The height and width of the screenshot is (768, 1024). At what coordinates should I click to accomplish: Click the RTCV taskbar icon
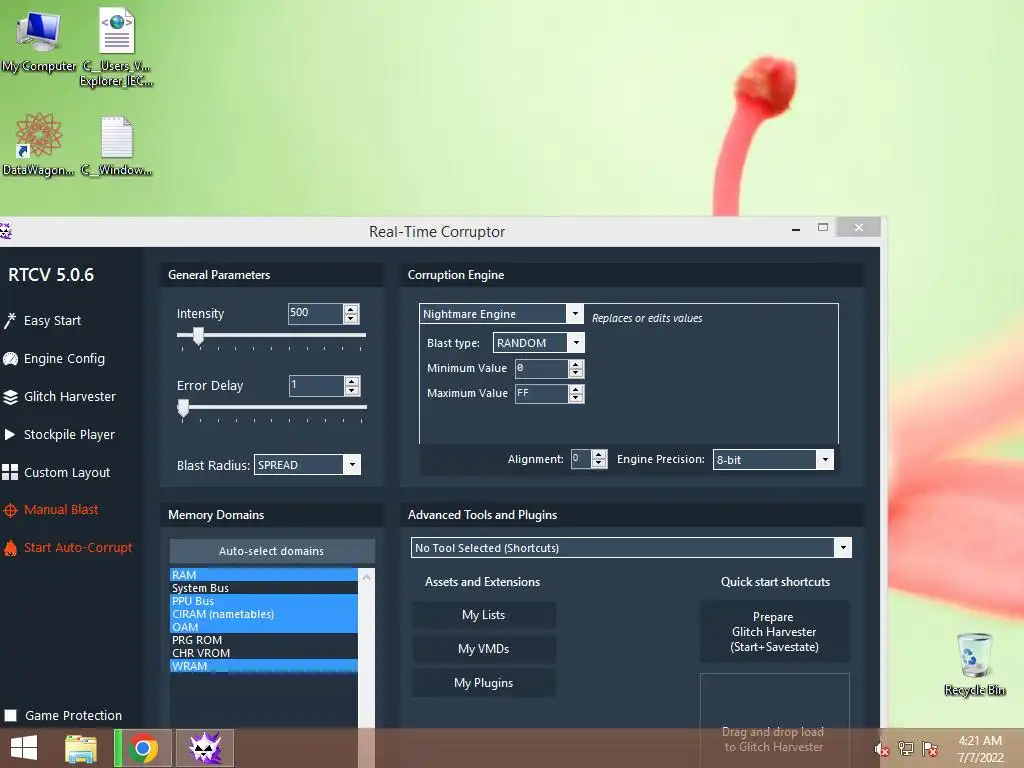coord(205,748)
